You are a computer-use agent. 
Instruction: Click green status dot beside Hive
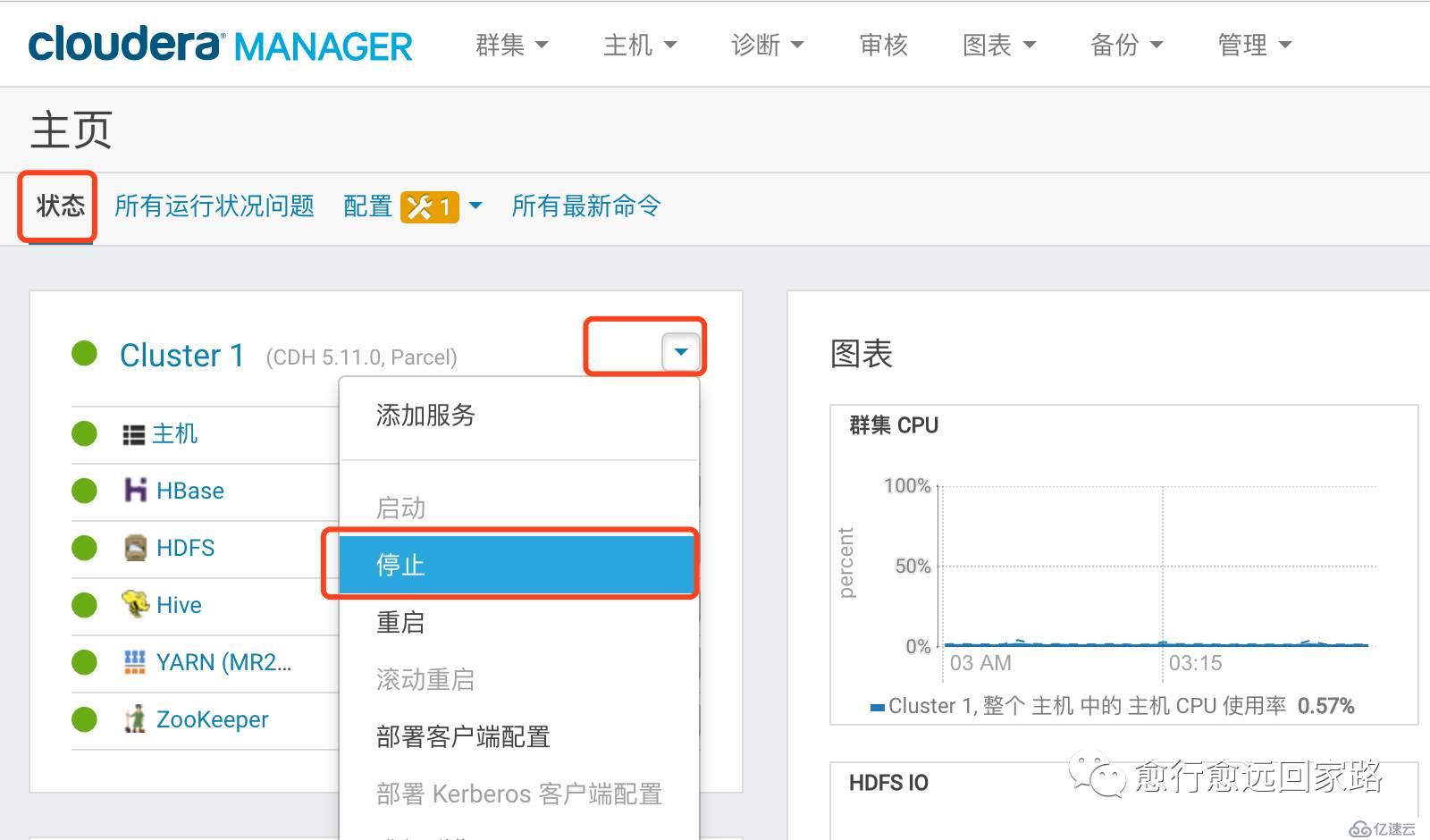(x=84, y=605)
